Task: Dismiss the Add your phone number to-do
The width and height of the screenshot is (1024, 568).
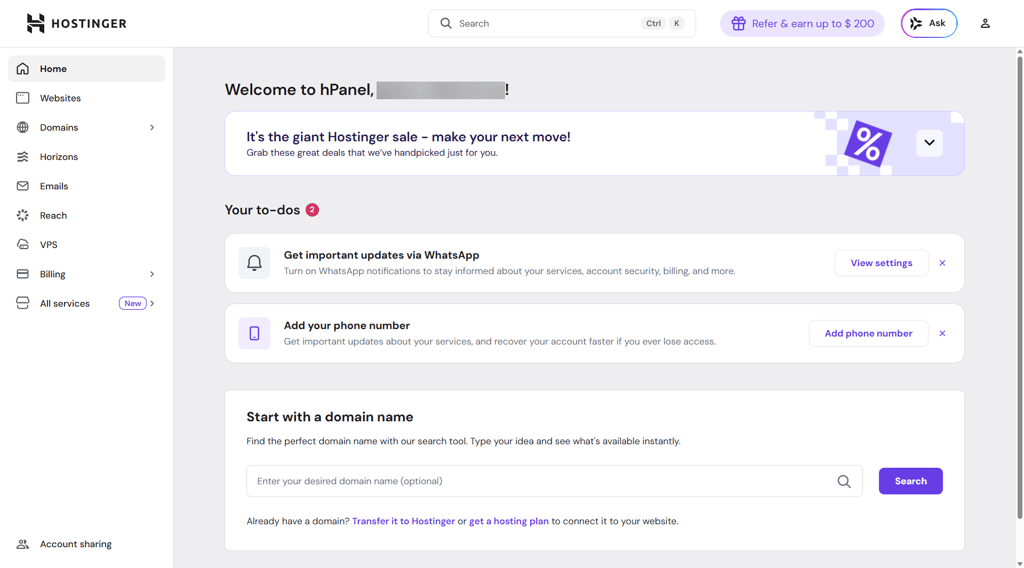Action: [x=942, y=334]
